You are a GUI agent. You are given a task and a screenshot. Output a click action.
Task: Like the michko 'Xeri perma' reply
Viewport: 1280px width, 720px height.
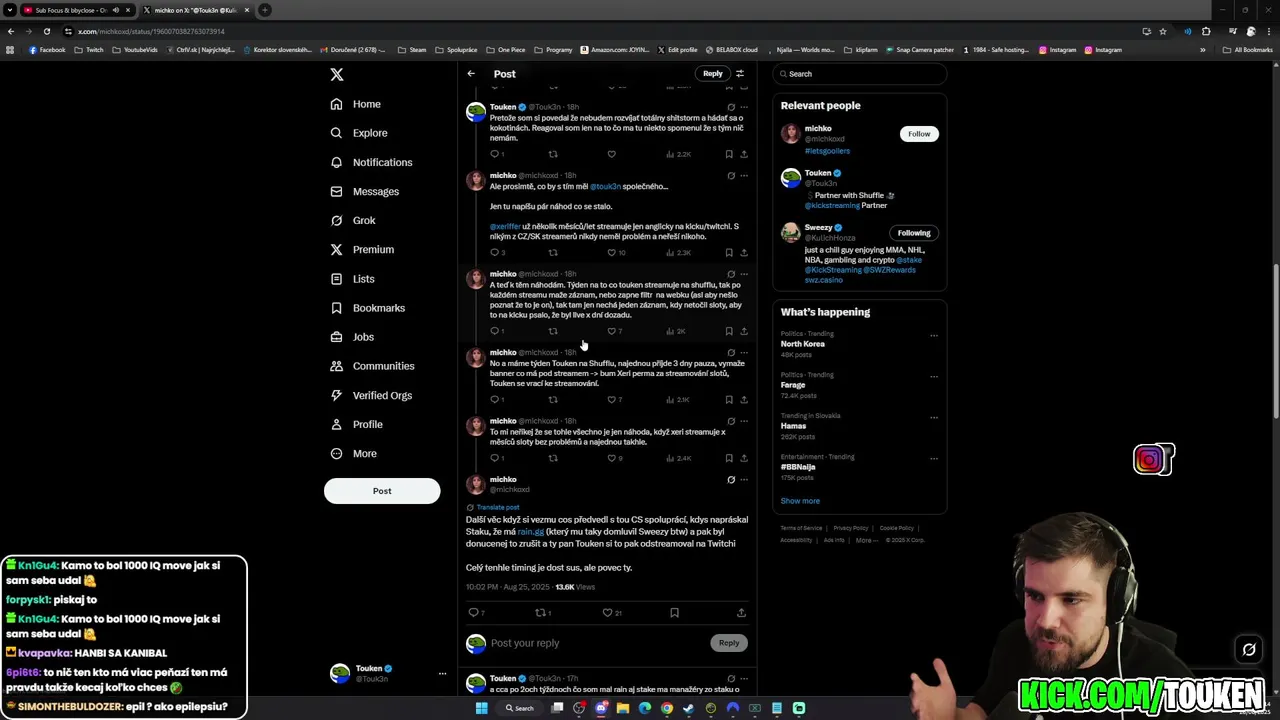(x=612, y=400)
